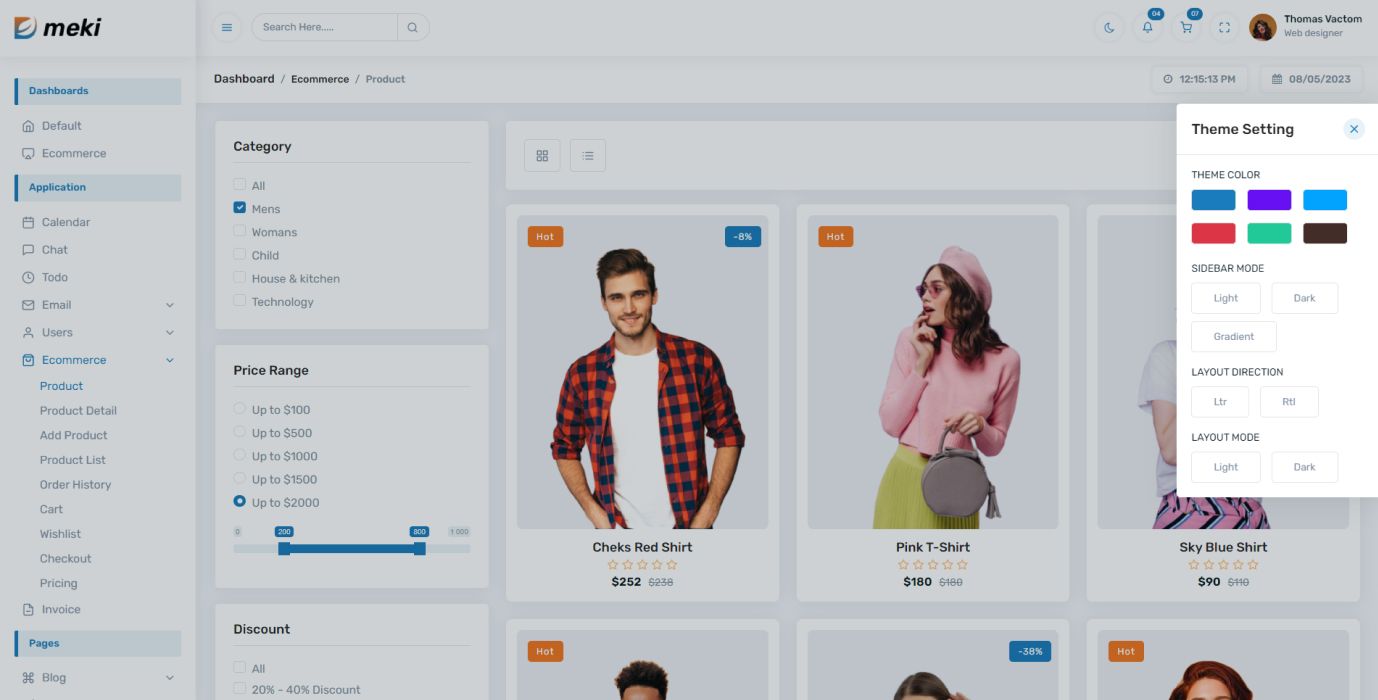Click the Search Here input field

tap(324, 27)
